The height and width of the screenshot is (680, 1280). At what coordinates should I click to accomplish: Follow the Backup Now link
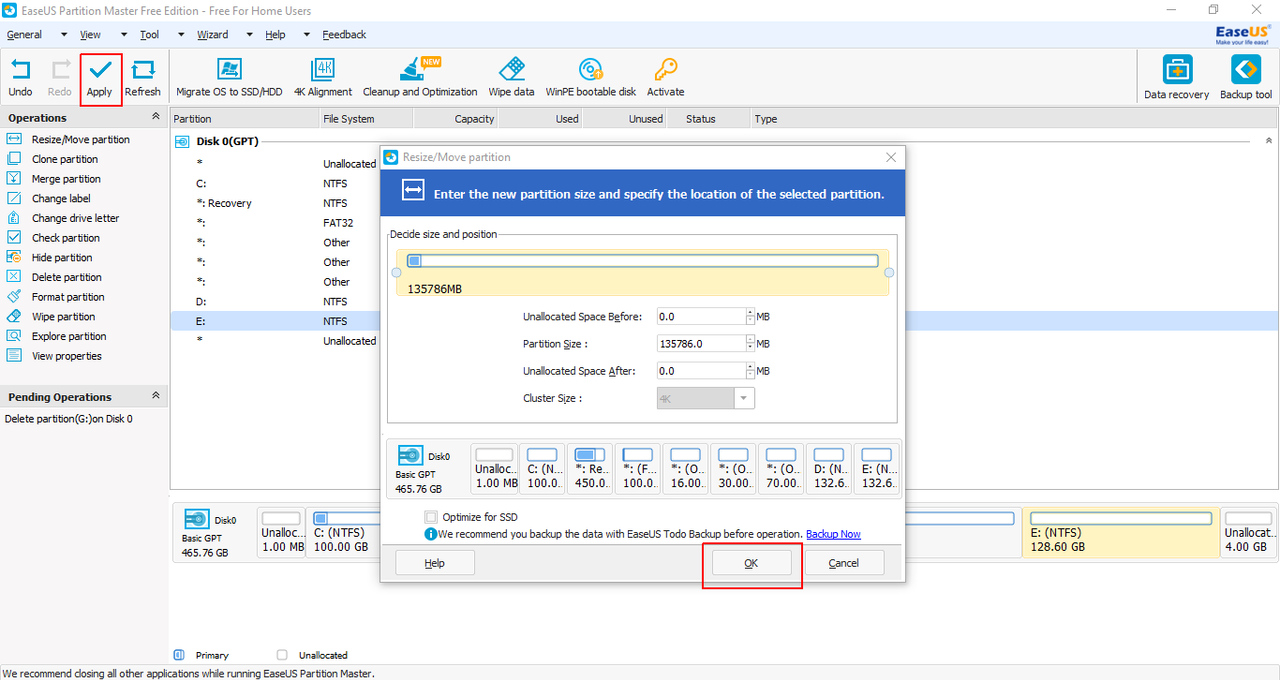point(833,534)
